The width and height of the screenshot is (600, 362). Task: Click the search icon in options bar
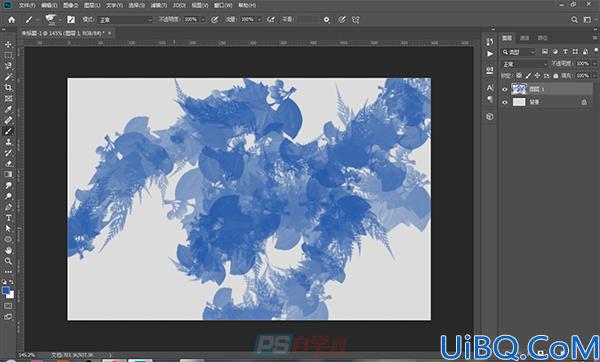tap(574, 20)
